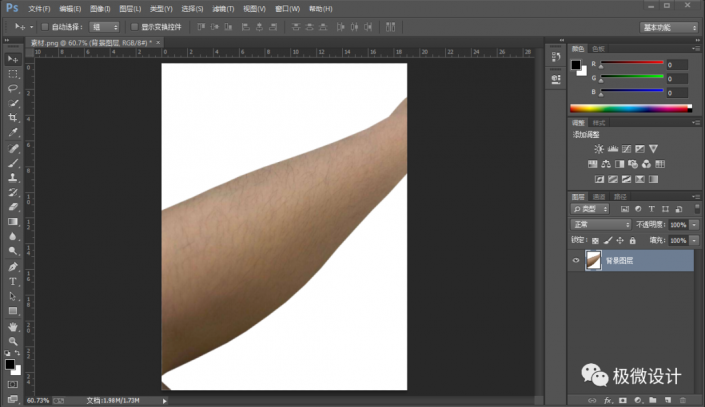Image resolution: width=705 pixels, height=407 pixels.
Task: Pick the Eyedropper tool
Action: tap(13, 133)
